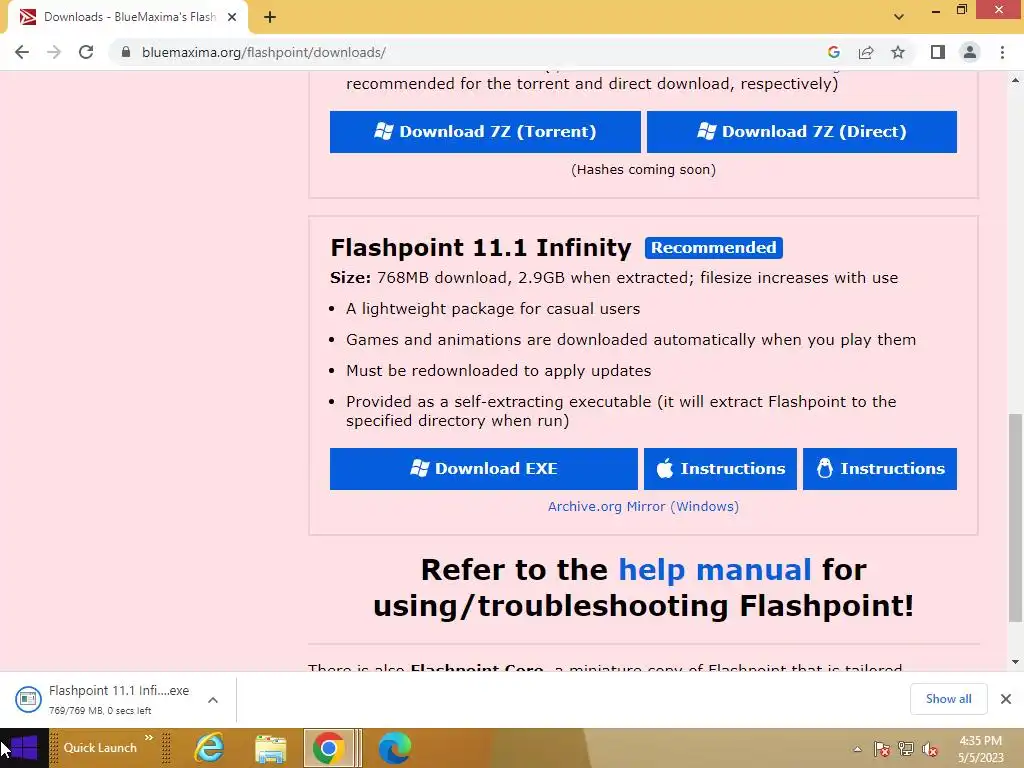1024x768 pixels.
Task: Launch Microsoft Edge from taskbar
Action: pyautogui.click(x=394, y=748)
